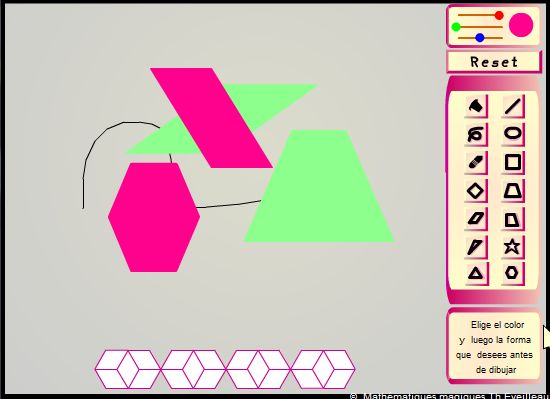Choose the rhombus diamond tool
Screen dimensions: 550x399
point(476,191)
